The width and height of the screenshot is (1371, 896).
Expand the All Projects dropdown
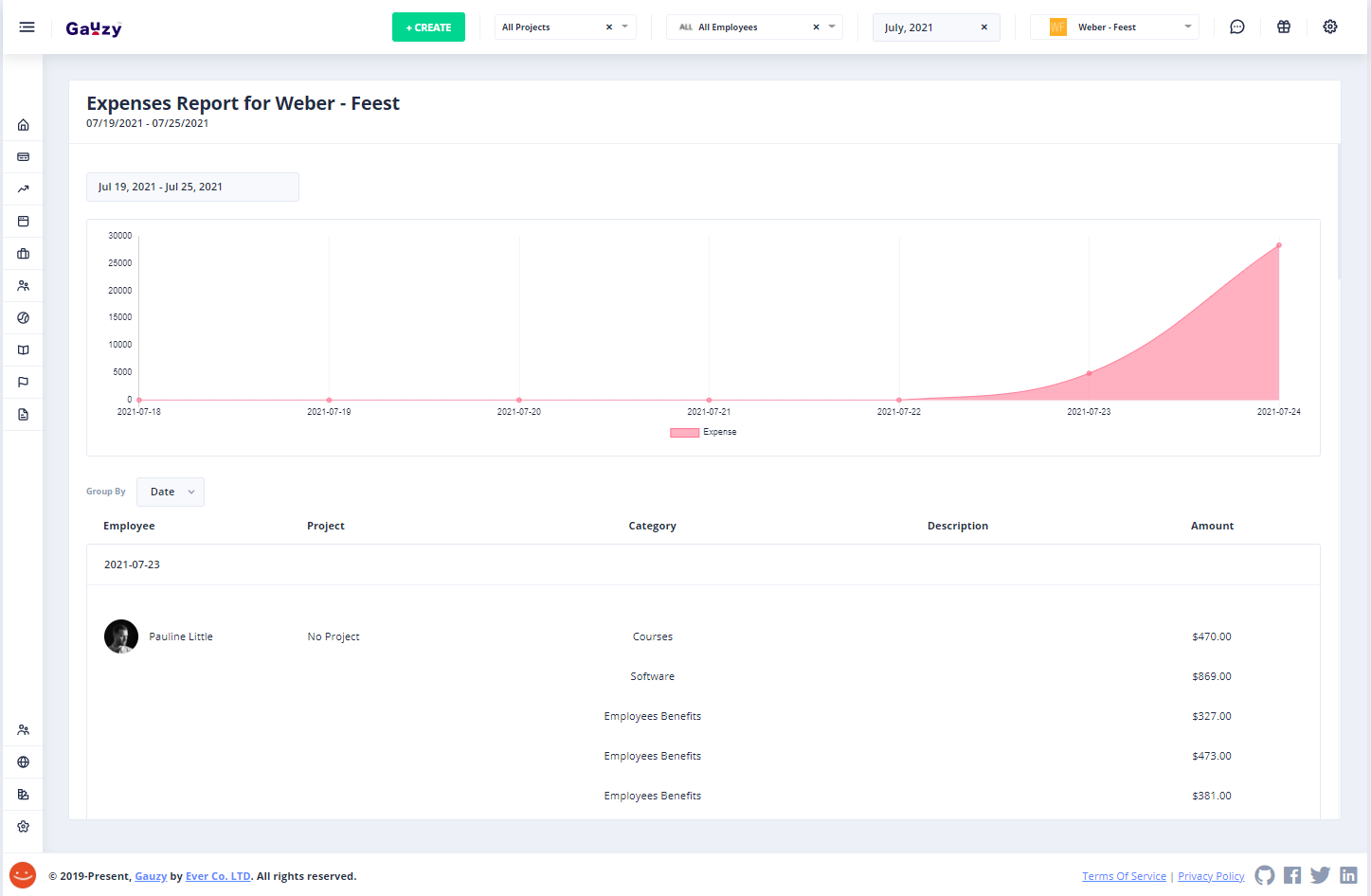click(624, 27)
